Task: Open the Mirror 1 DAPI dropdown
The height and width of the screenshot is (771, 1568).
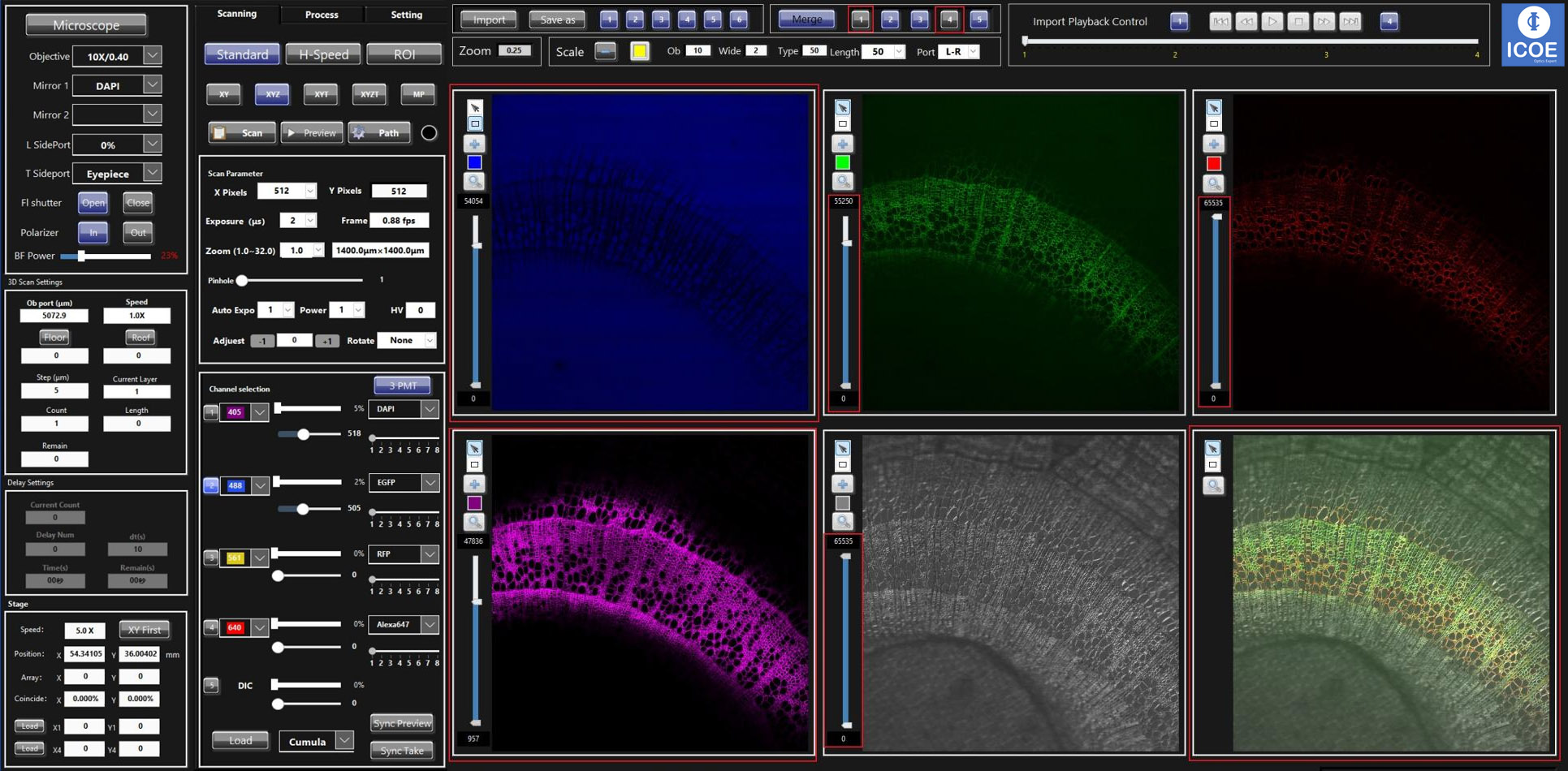Action: point(153,85)
